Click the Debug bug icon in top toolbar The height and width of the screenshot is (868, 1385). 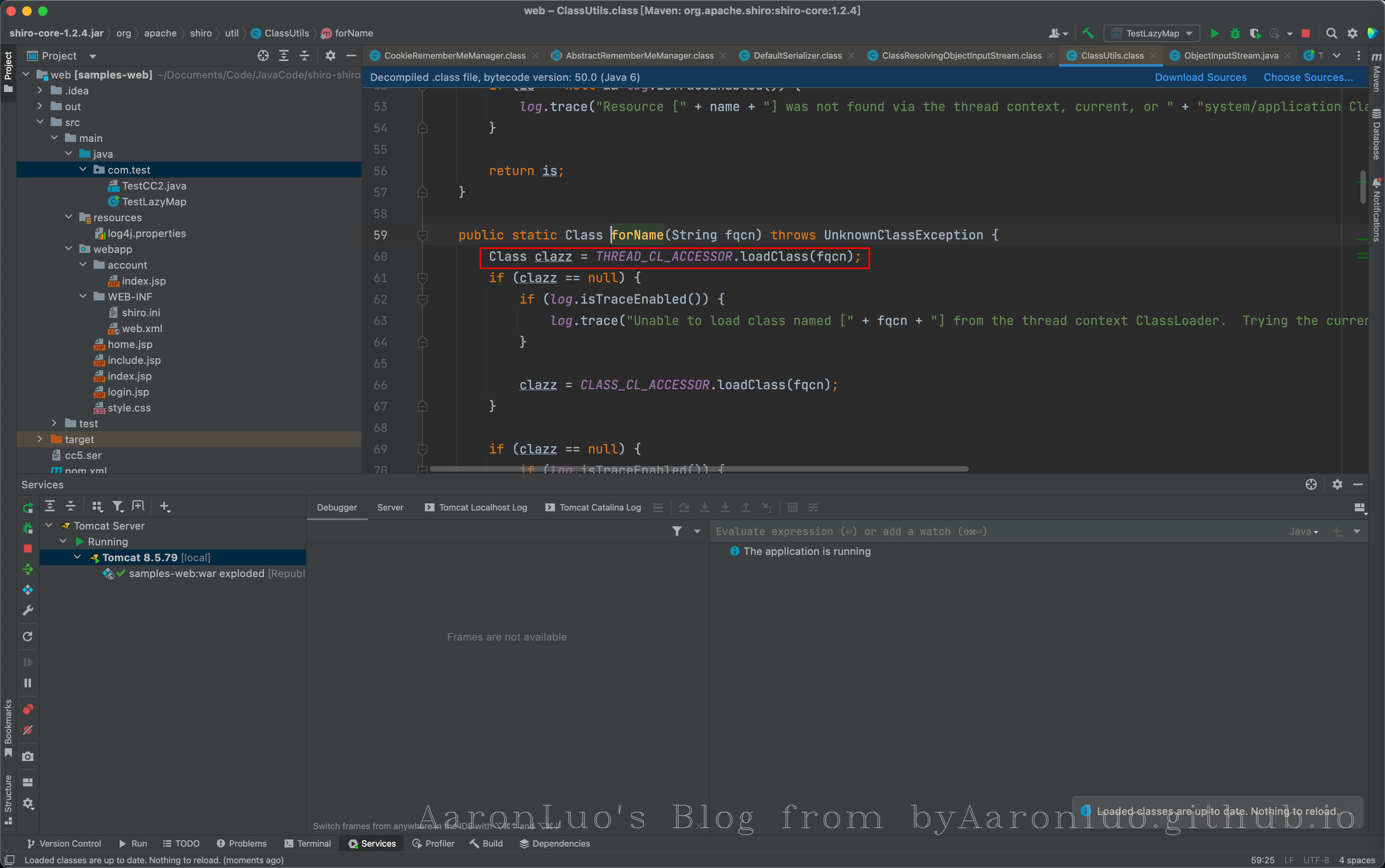pos(1235,33)
